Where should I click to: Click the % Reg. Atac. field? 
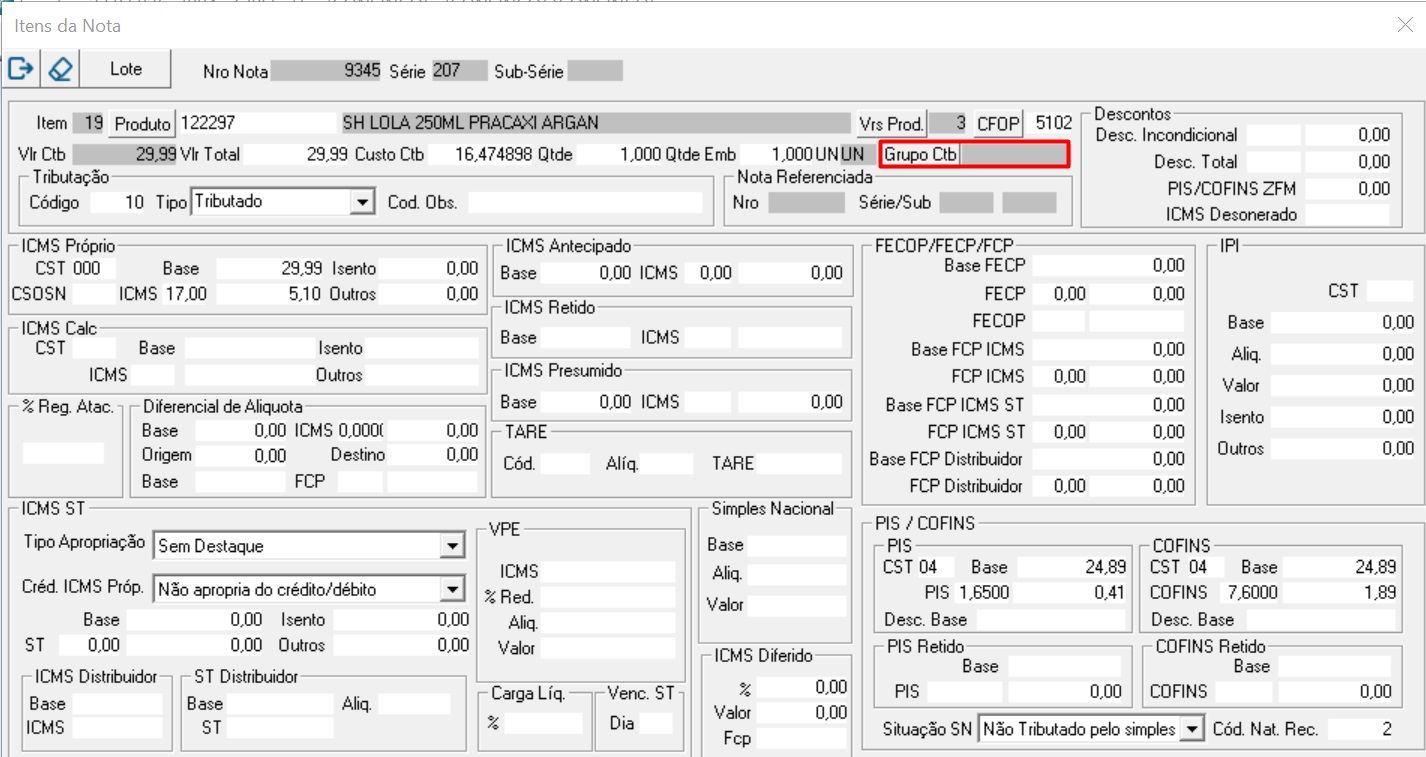pyautogui.click(x=64, y=453)
